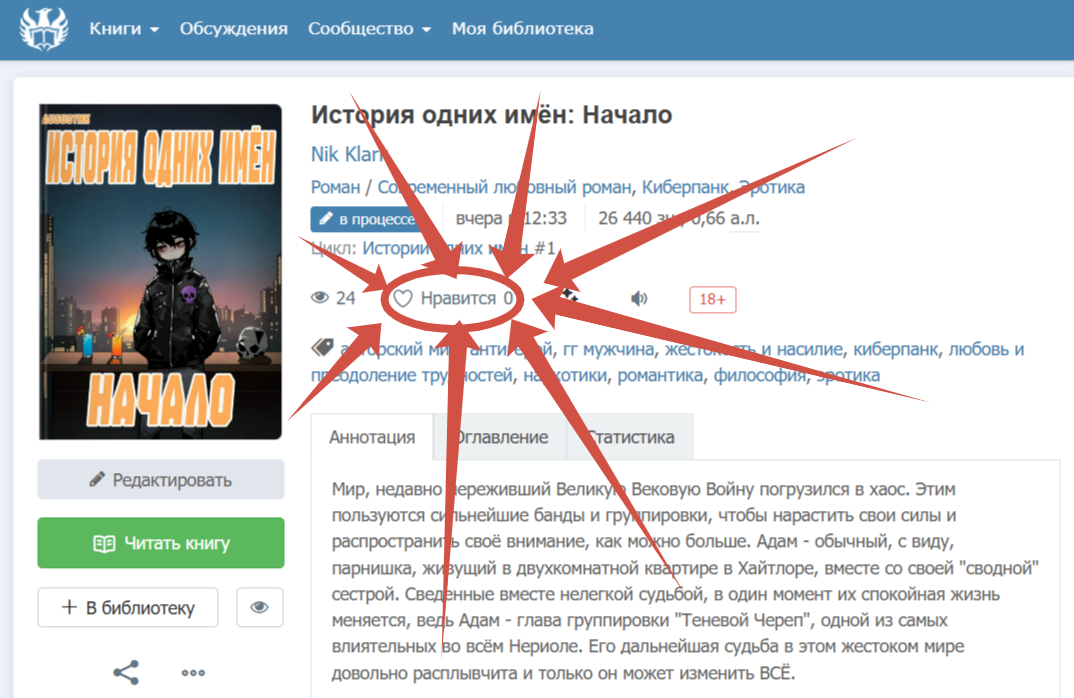1074x698 pixels.
Task: Click the eye views counter icon
Action: (x=320, y=298)
